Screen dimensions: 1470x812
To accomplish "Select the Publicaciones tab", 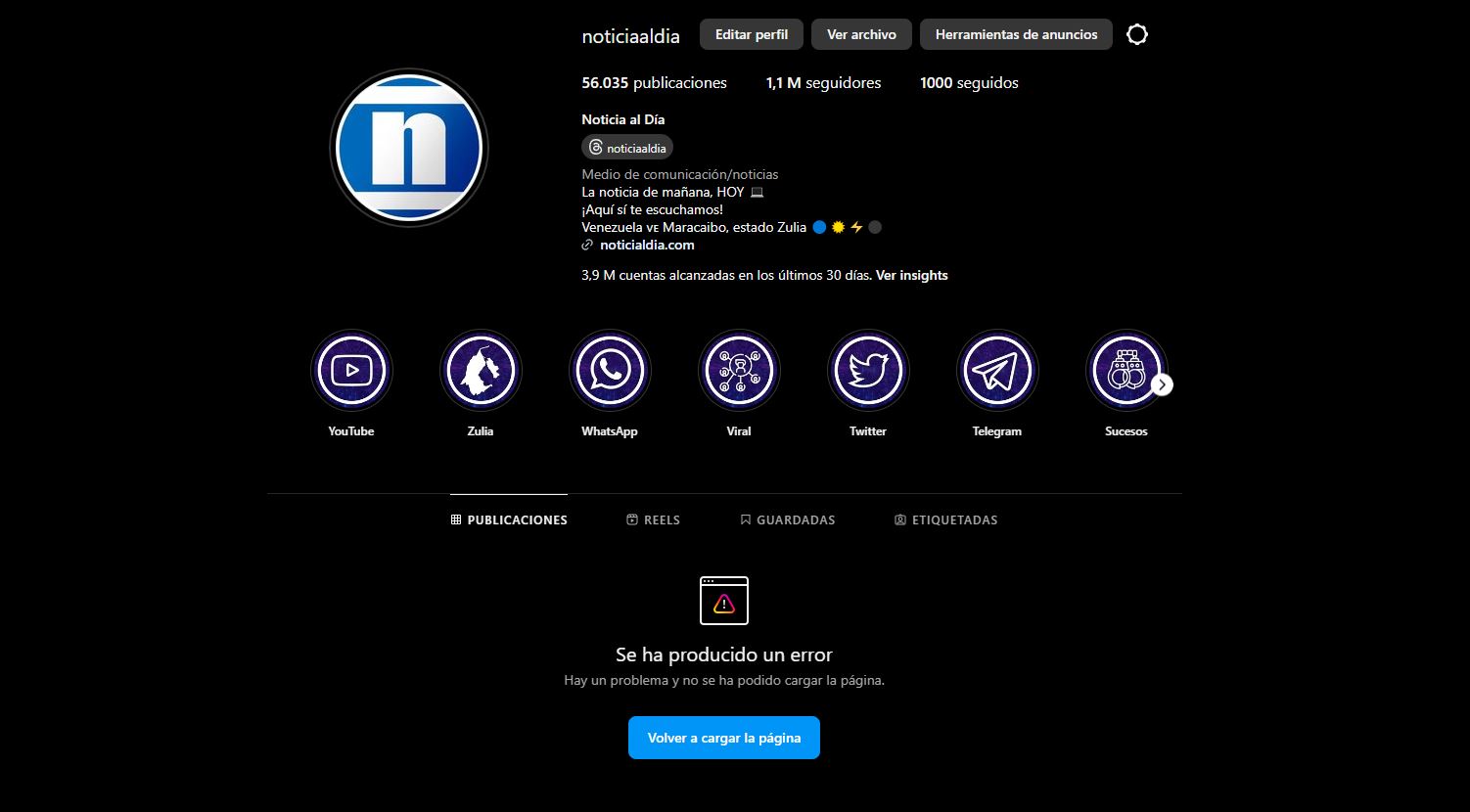I will click(509, 519).
